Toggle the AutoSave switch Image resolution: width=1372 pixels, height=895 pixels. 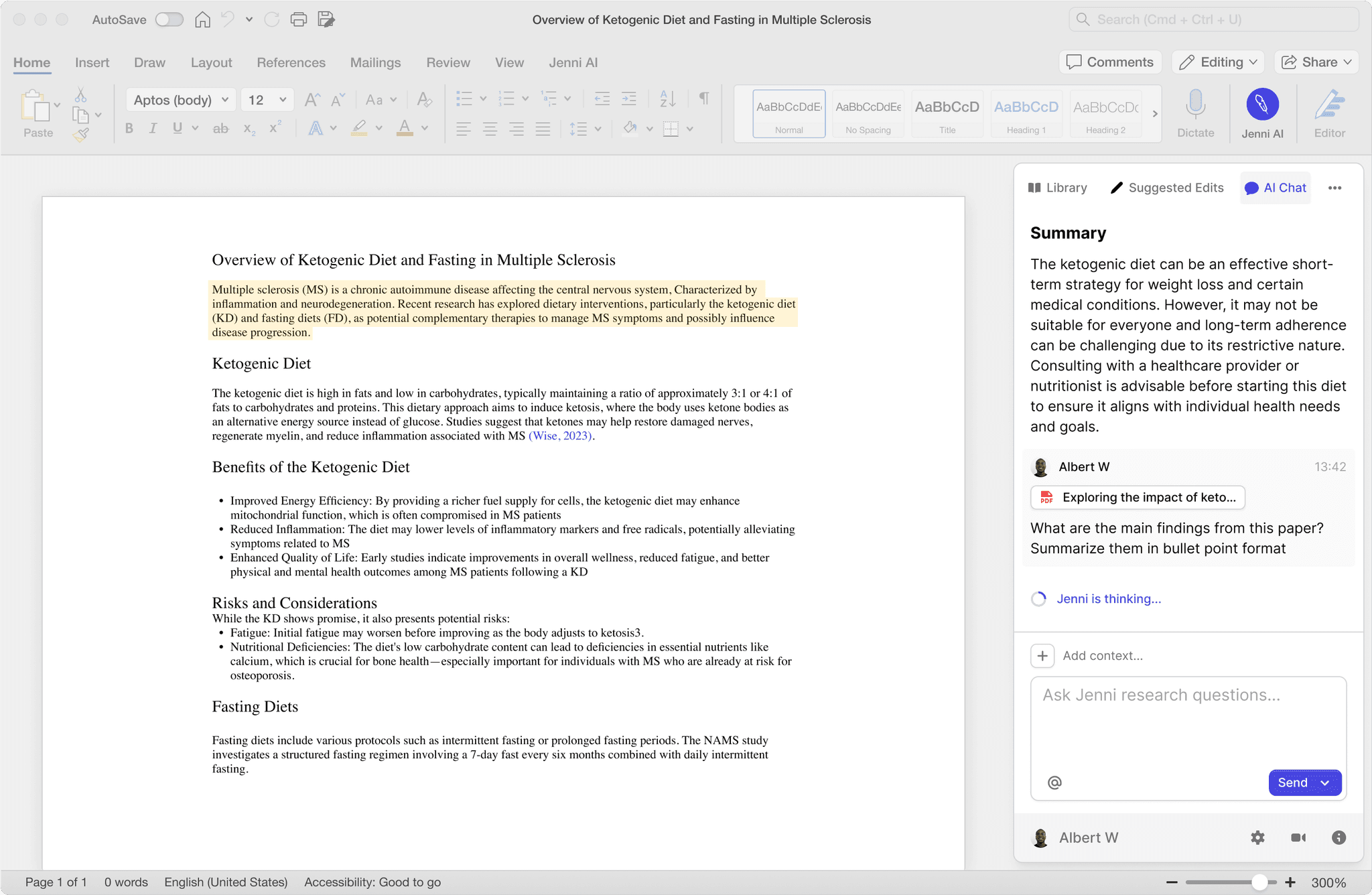pyautogui.click(x=169, y=19)
